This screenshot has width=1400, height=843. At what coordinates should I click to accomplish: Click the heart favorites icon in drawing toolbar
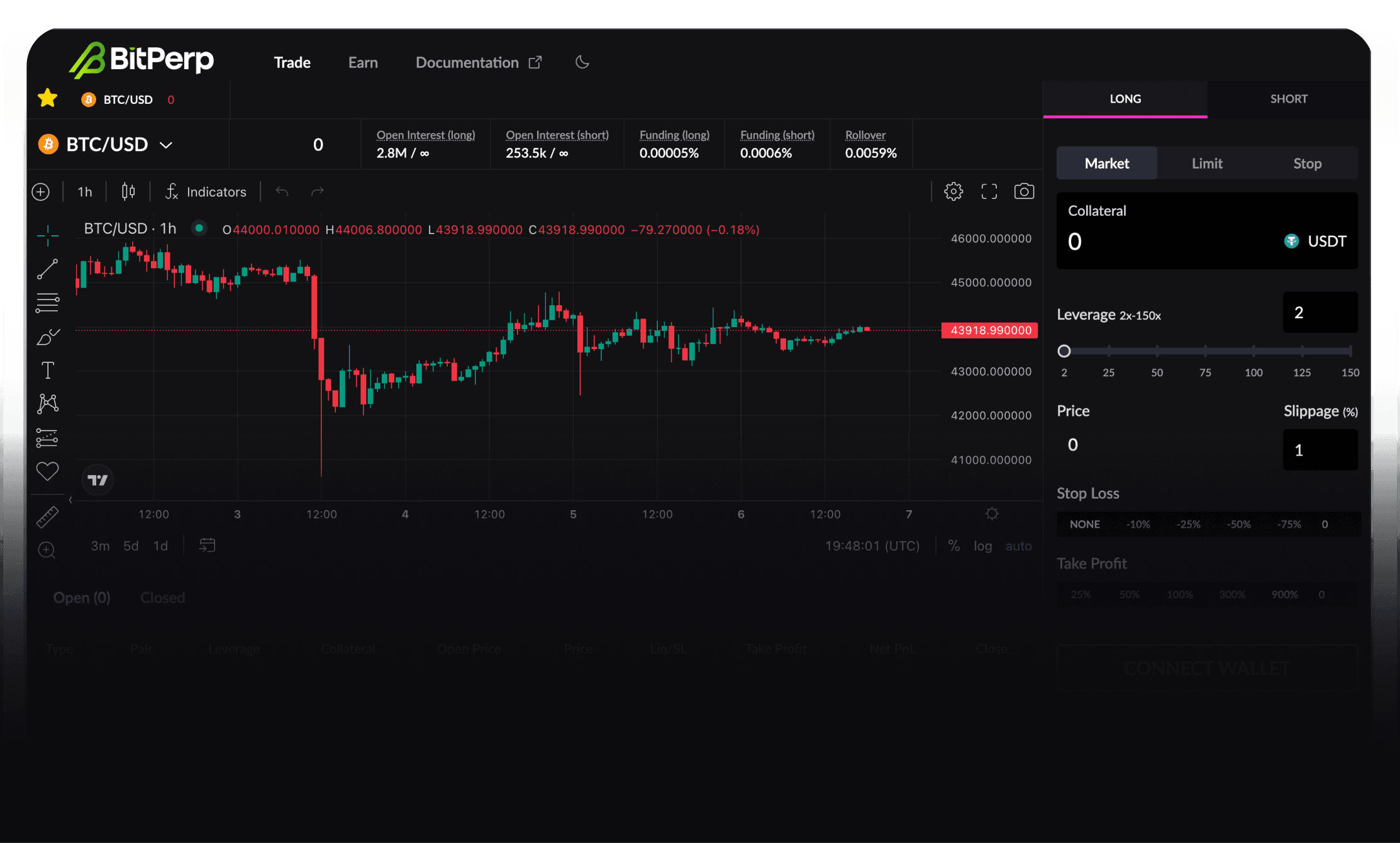coord(48,471)
